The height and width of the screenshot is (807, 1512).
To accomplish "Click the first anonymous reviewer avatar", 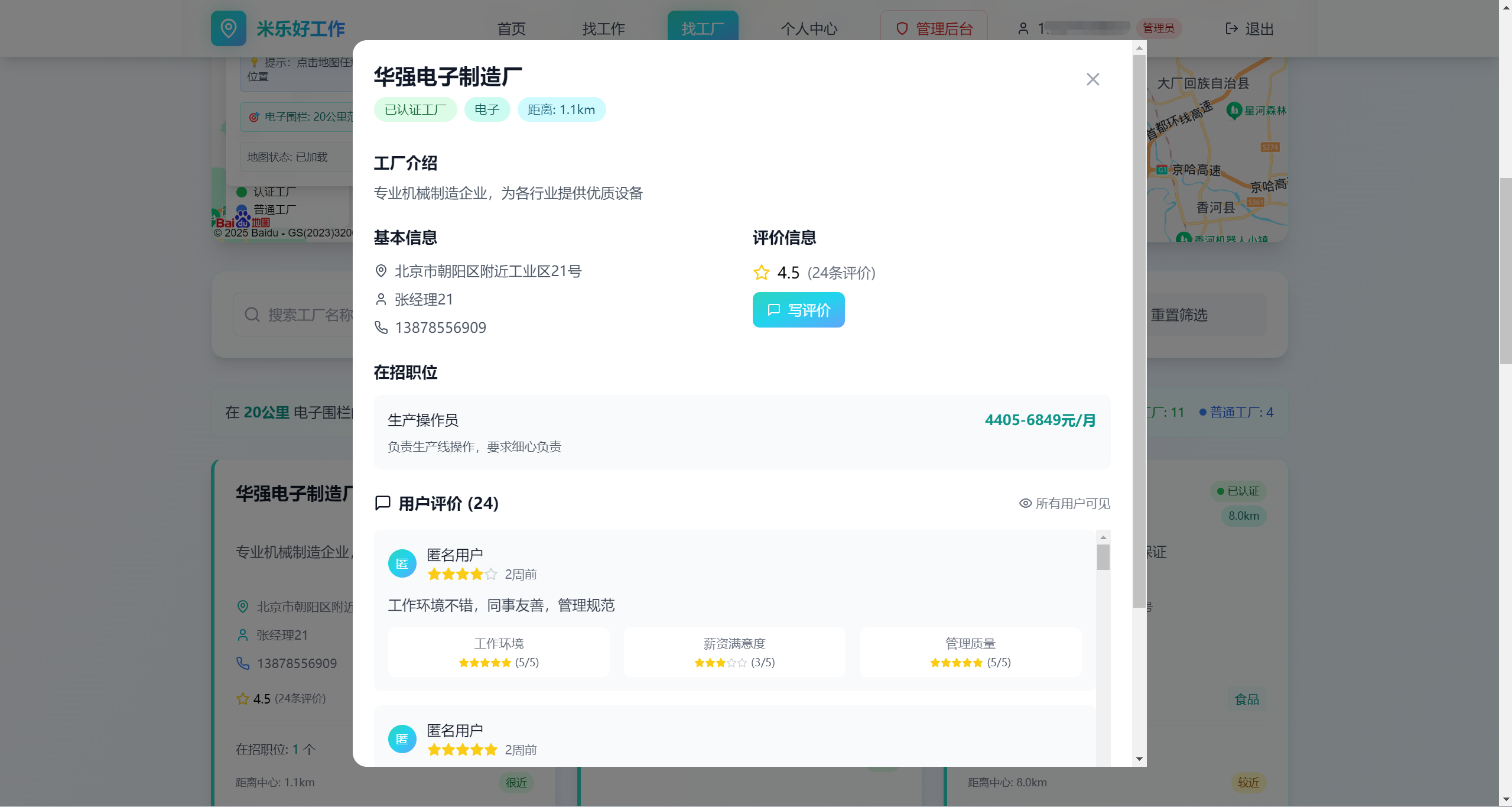I will coord(402,563).
